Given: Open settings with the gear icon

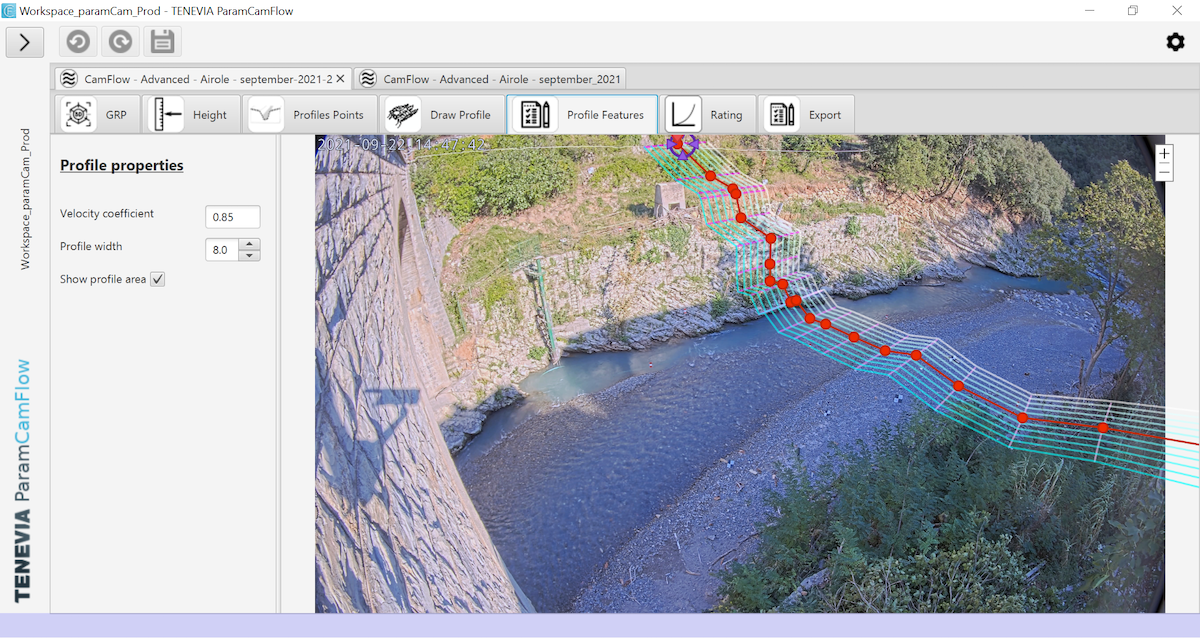Looking at the screenshot, I should tap(1175, 42).
